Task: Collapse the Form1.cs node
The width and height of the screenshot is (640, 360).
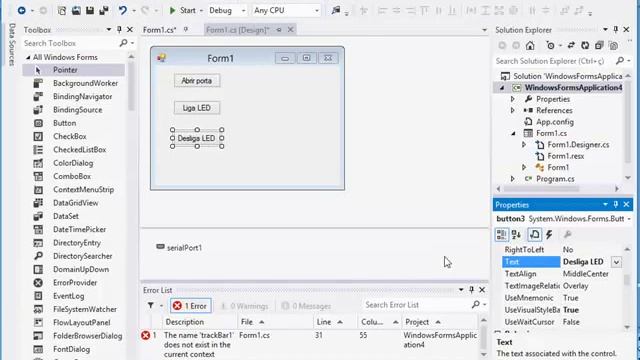Action: coord(513,134)
